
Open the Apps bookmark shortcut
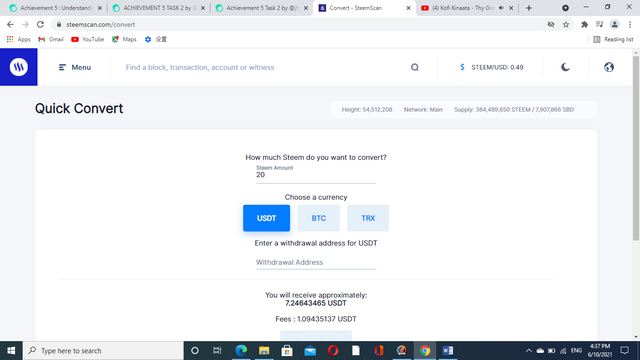pos(19,39)
